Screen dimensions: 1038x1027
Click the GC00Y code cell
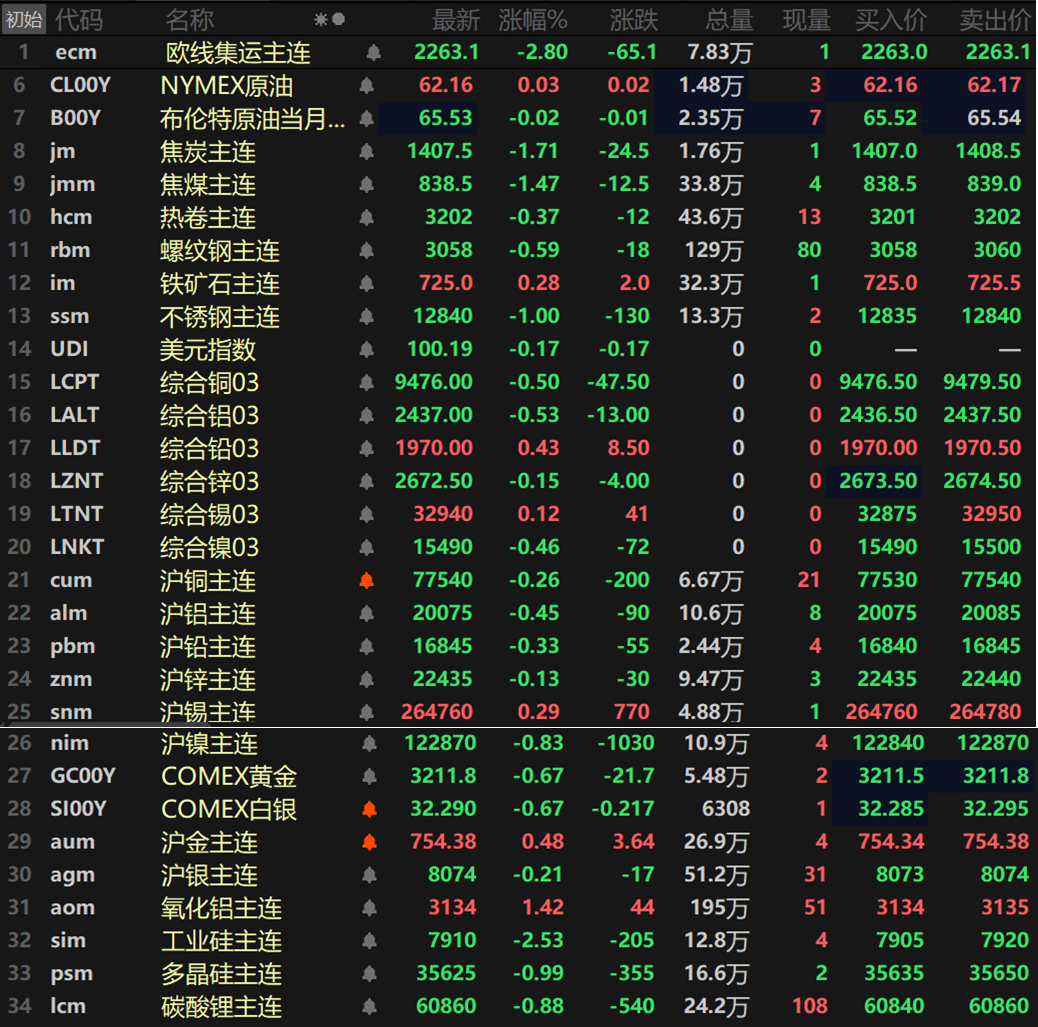click(x=83, y=776)
